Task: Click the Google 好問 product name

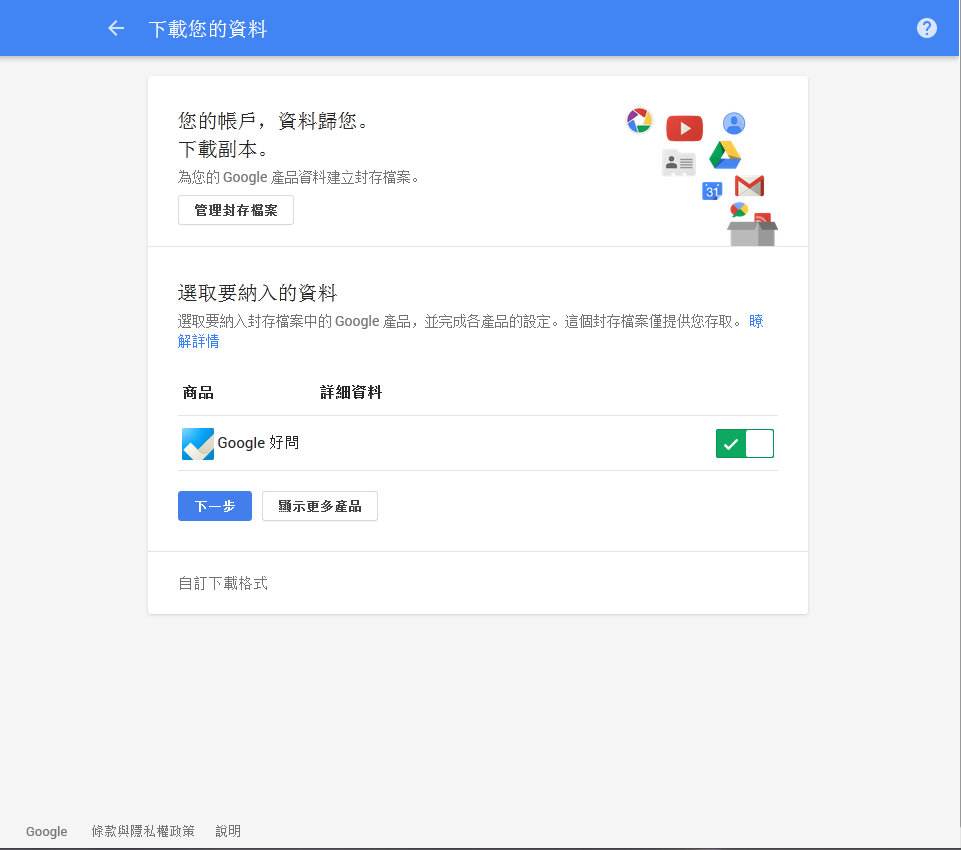Action: (x=258, y=443)
